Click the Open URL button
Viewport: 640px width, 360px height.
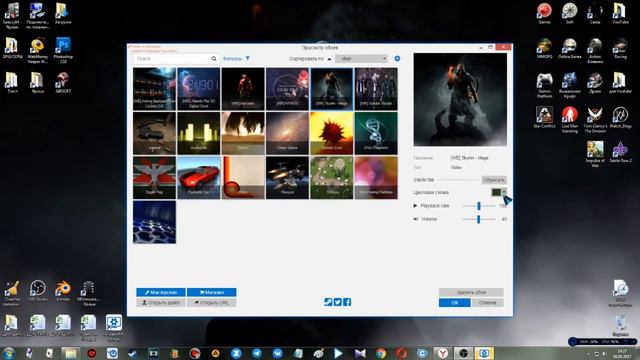point(211,302)
